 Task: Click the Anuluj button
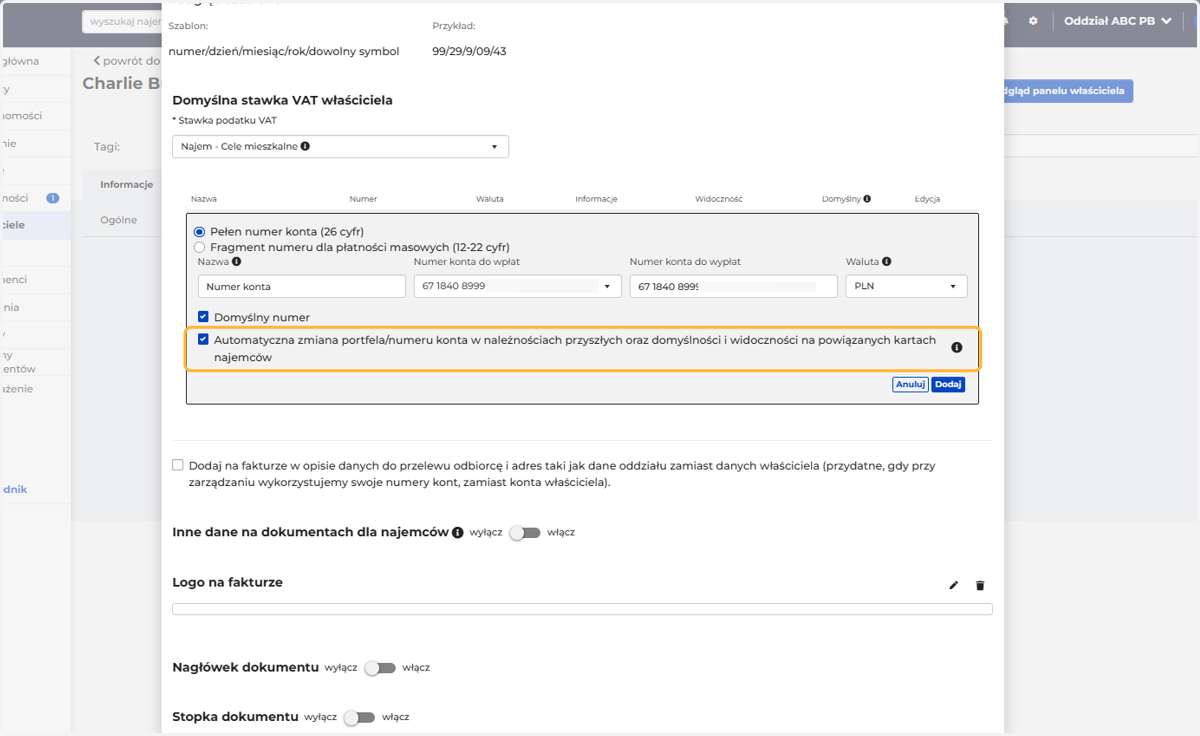tap(910, 384)
